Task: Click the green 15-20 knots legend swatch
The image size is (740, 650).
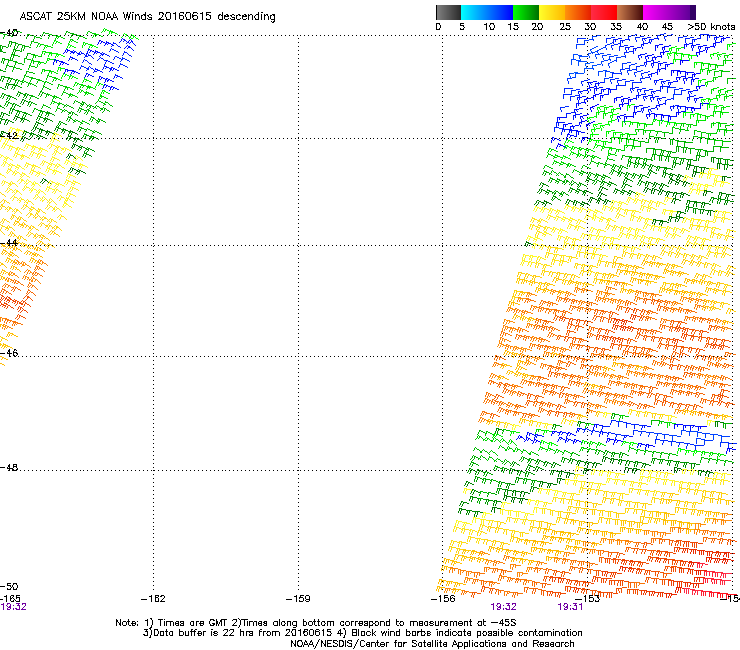Action: (x=526, y=12)
